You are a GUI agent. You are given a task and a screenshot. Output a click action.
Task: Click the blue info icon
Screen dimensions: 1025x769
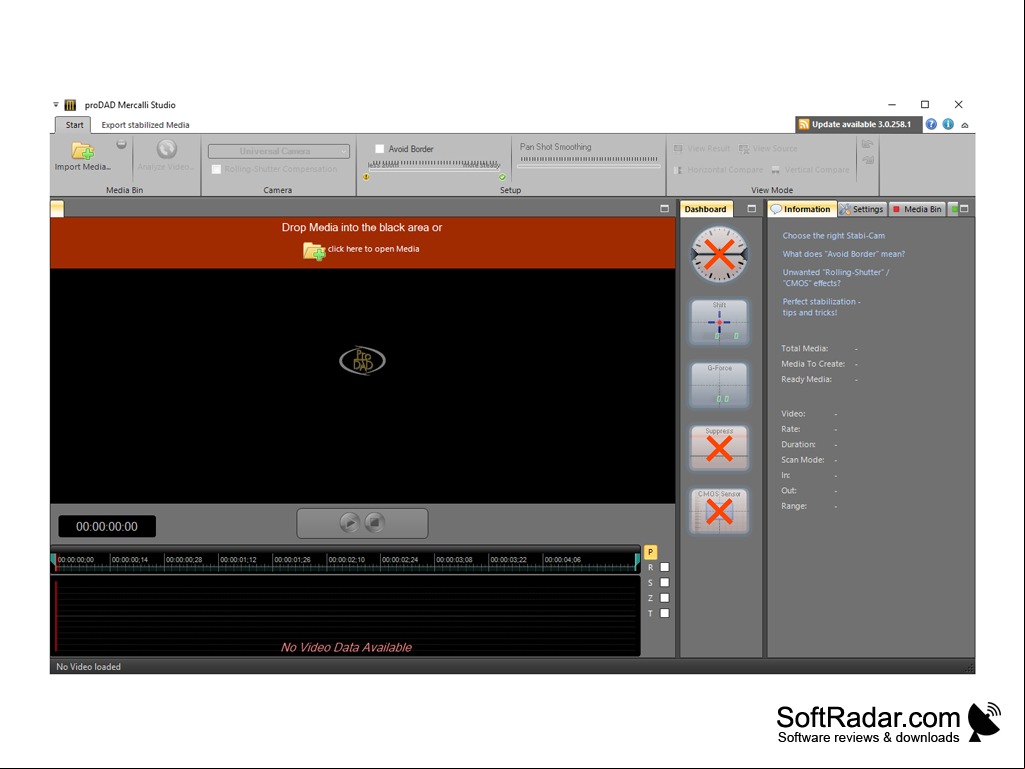[x=948, y=124]
